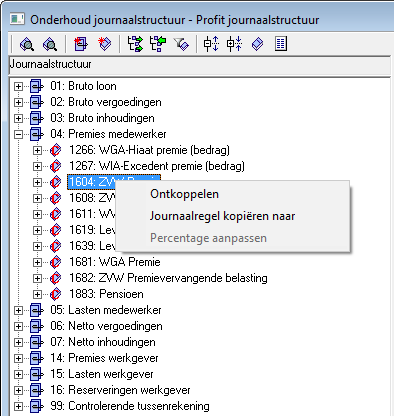Expand the 06: Netto vergoedingen node
394x416 pixels.
click(18, 326)
